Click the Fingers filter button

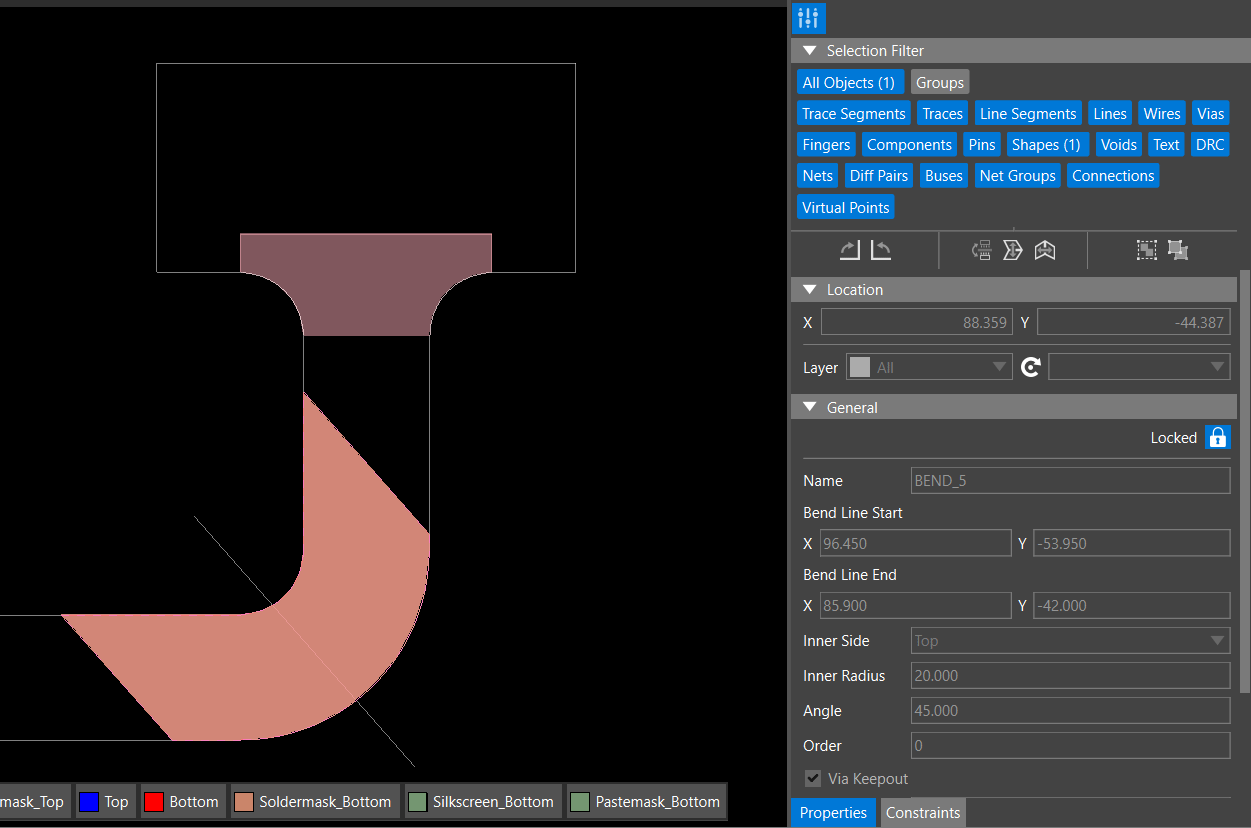click(x=826, y=144)
